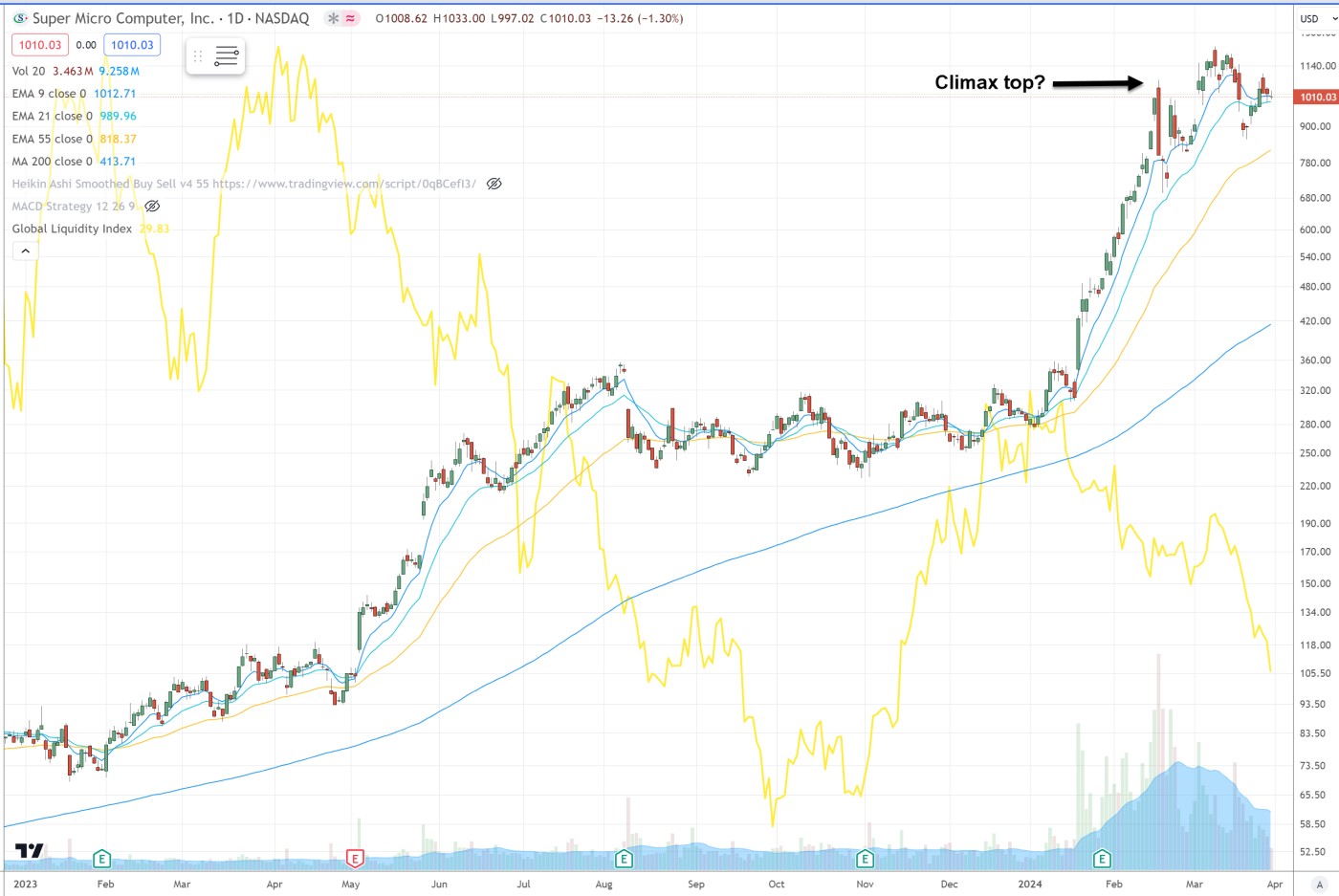Viewport: 1339px width, 896px height.
Task: Click the 52.50 price axis label
Action: (1312, 851)
